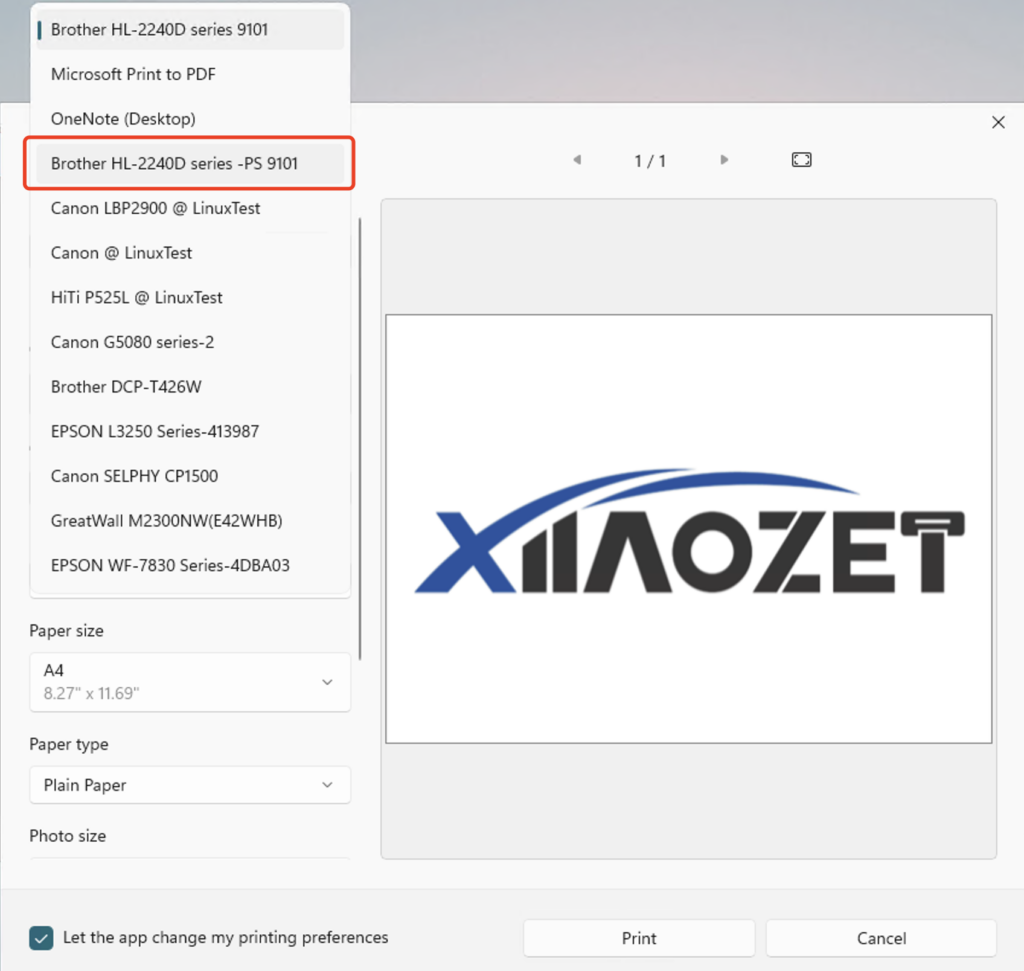The height and width of the screenshot is (971, 1024).
Task: Select Canon G5080 series-2 printer
Action: click(190, 342)
